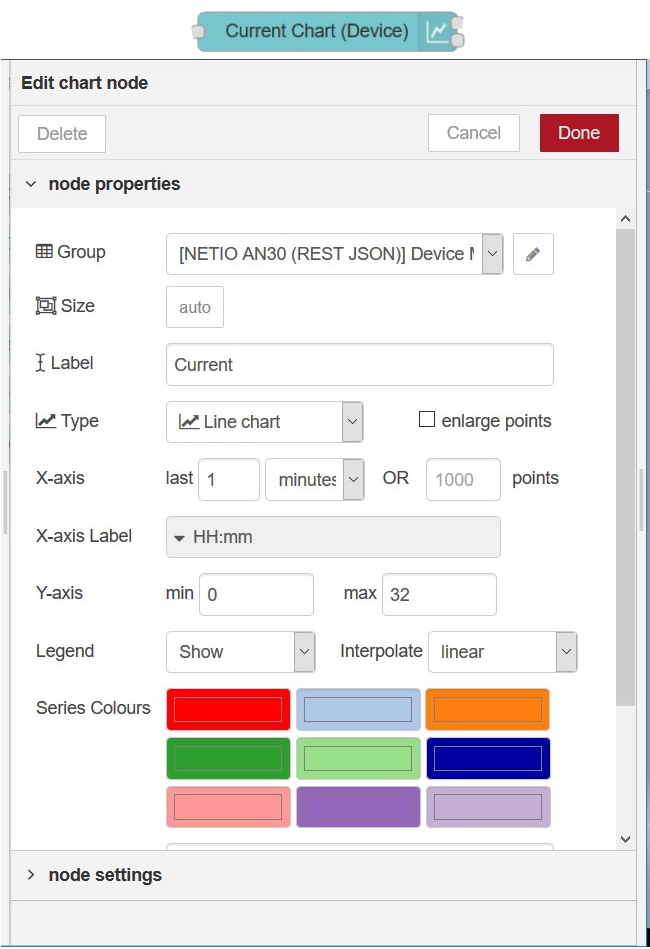Select the purple series colour swatch
Screen dimensions: 650x949
pyautogui.click(x=358, y=807)
